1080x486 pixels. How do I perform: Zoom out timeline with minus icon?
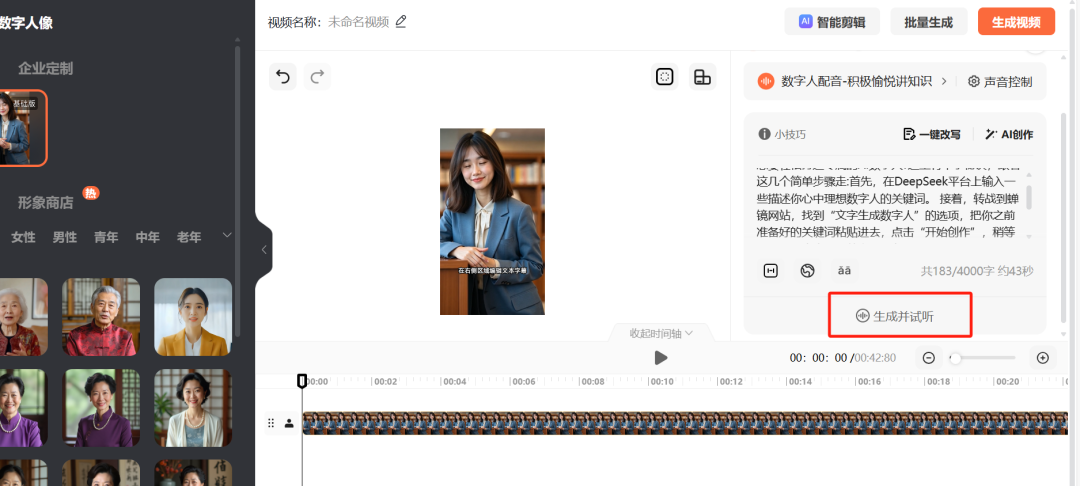[928, 357]
